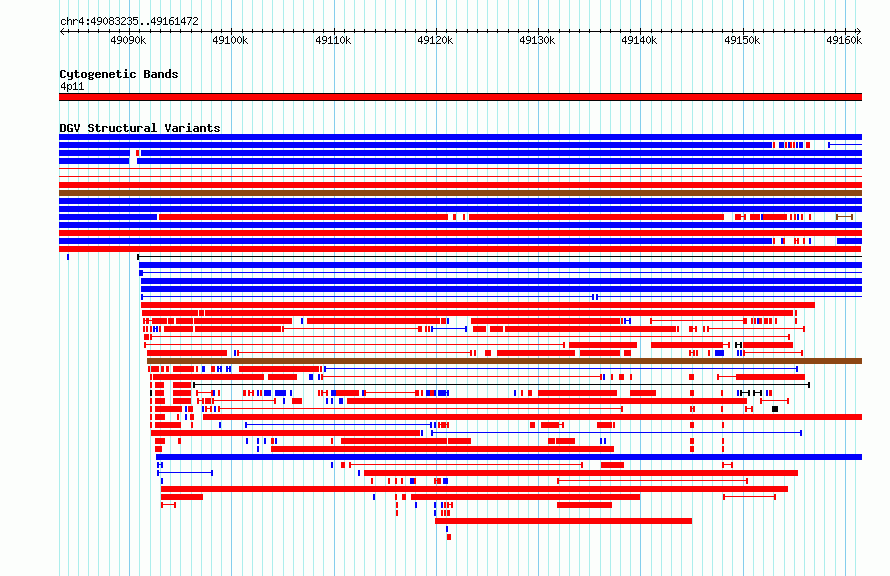Click the bottom-most small red variant mark
Image resolution: width=890 pixels, height=576 pixels.
point(449,537)
